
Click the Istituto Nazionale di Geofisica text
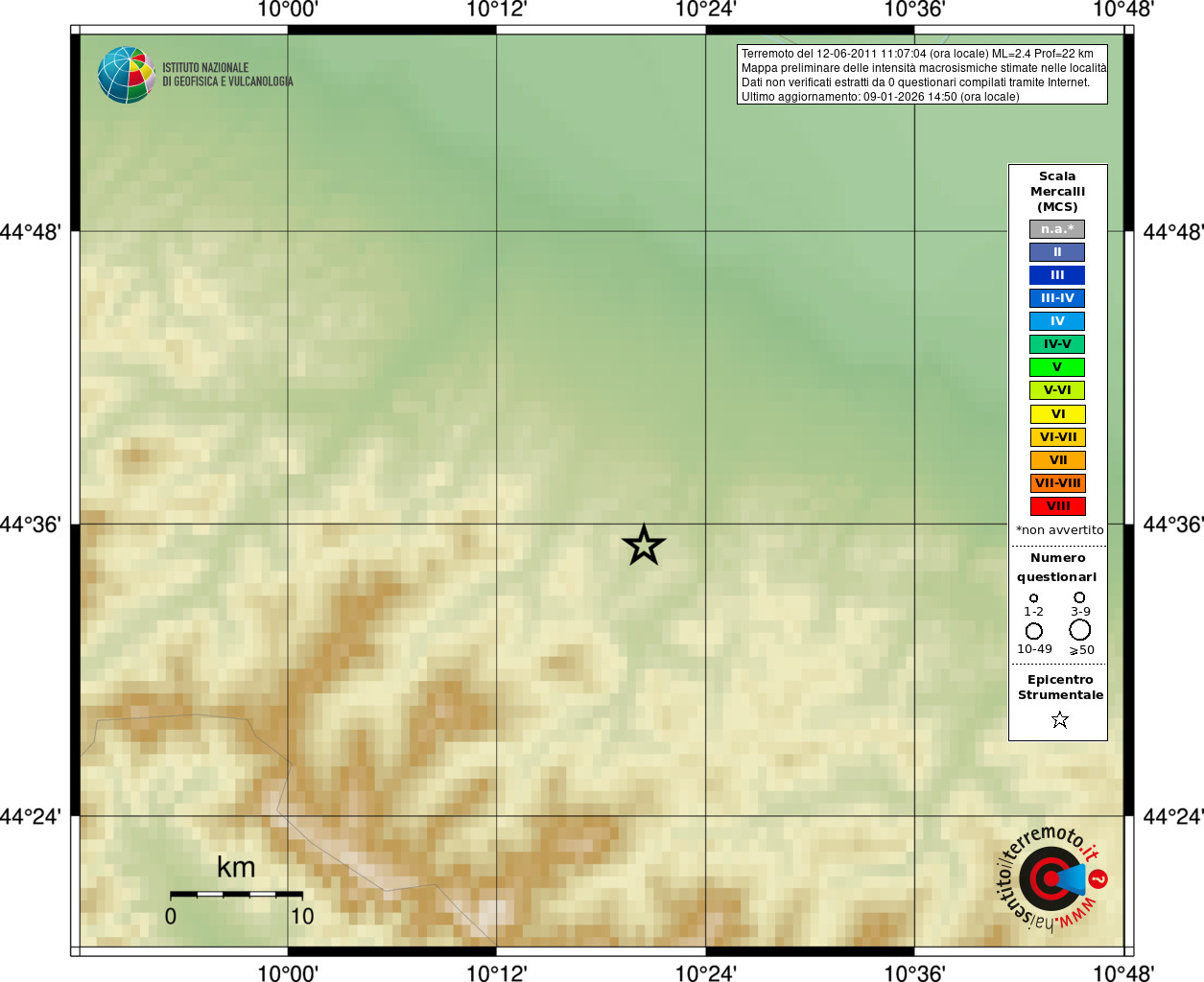(227, 75)
